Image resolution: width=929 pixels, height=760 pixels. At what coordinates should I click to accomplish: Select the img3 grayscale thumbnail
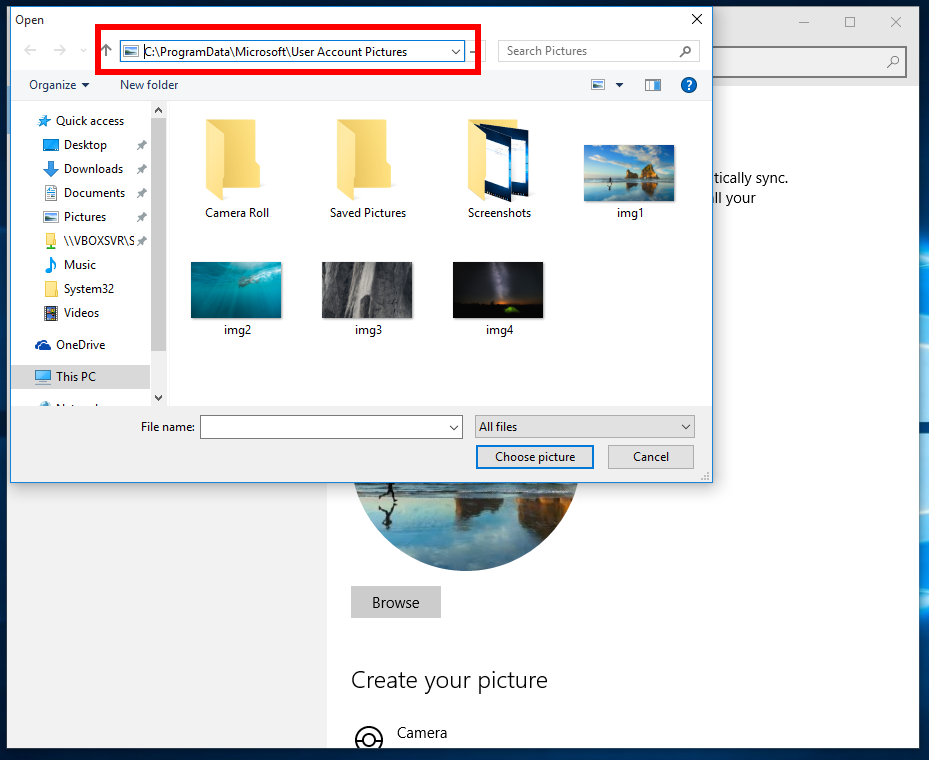[x=367, y=289]
